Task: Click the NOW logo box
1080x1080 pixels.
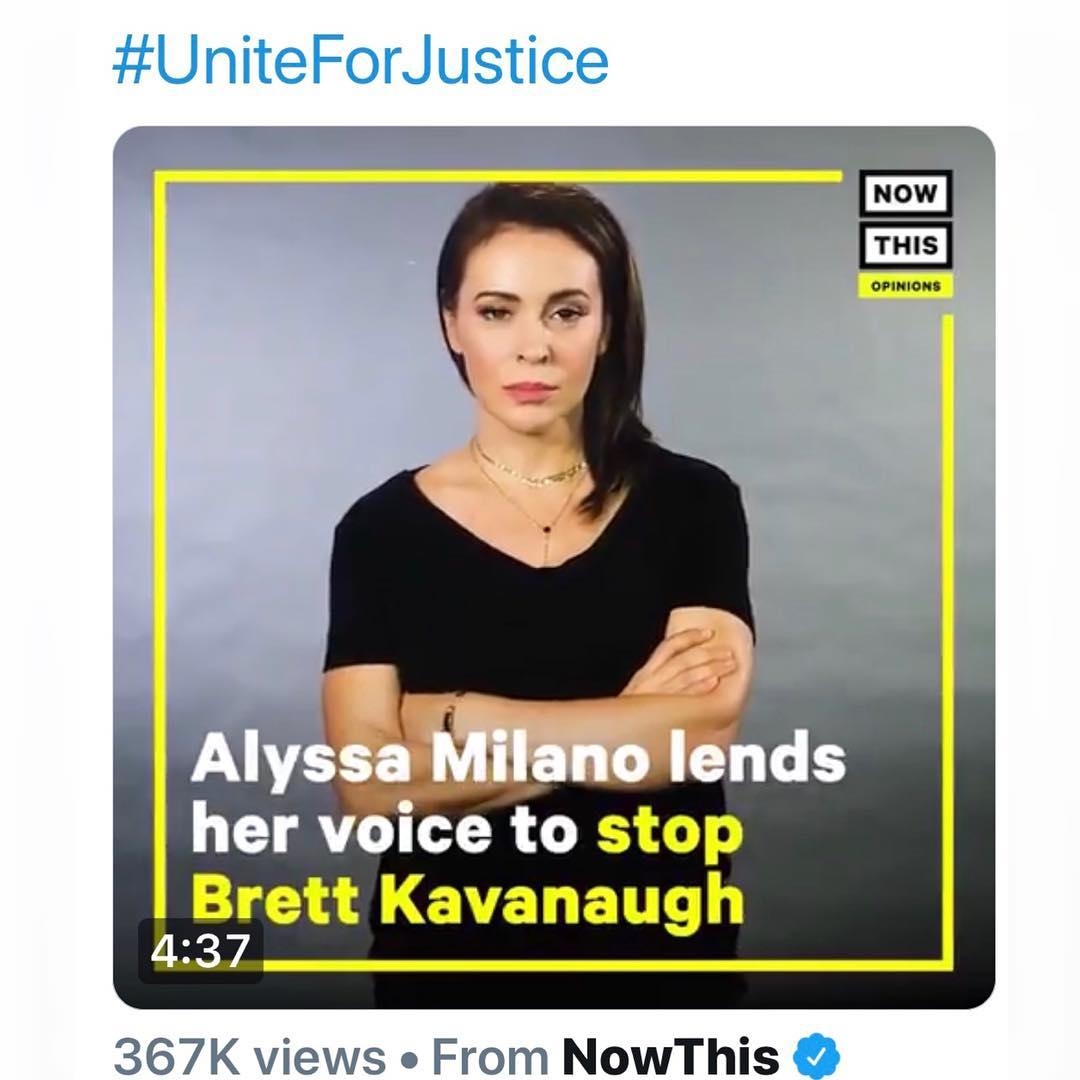Action: tap(905, 194)
